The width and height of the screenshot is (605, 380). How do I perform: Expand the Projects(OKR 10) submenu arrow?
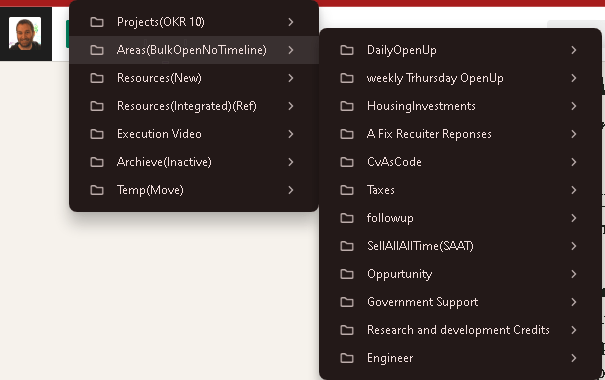pos(291,22)
